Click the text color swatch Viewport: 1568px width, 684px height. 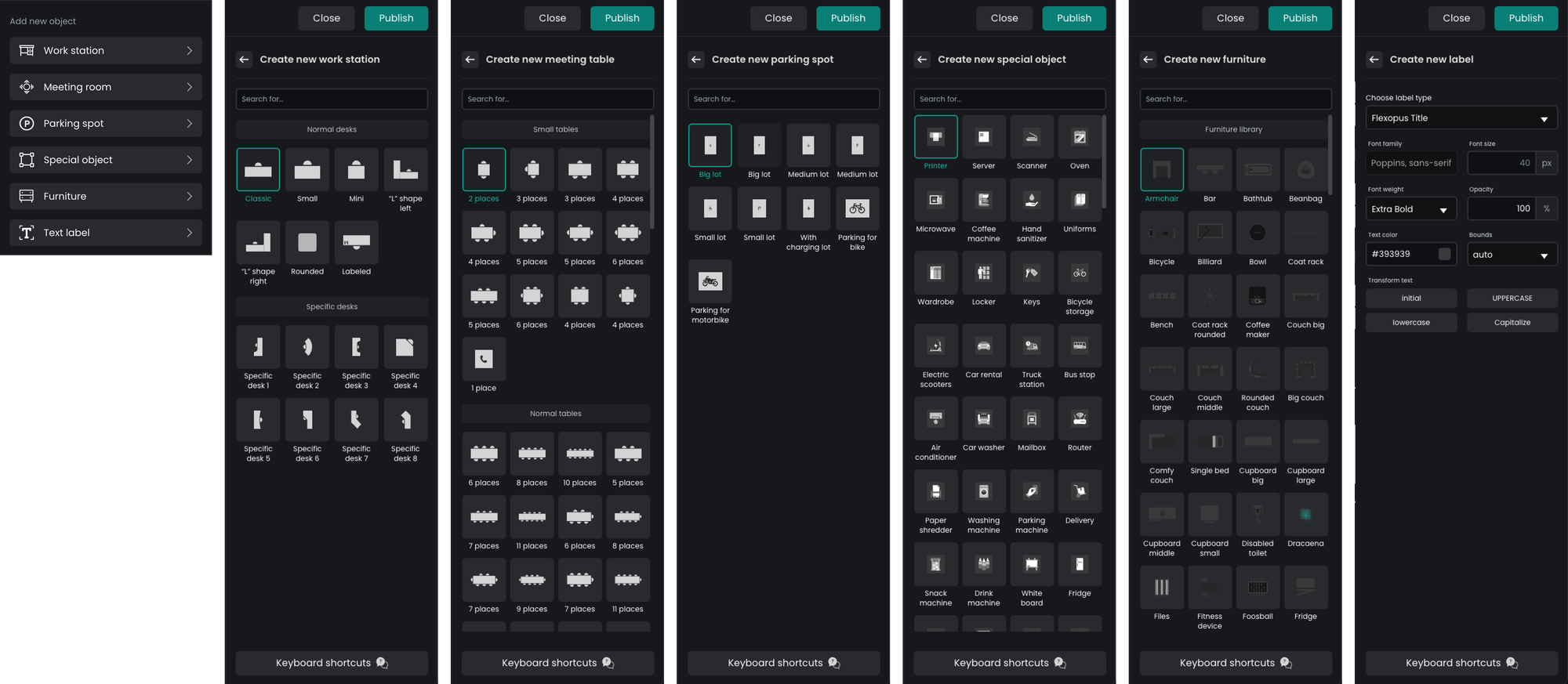click(x=1444, y=254)
